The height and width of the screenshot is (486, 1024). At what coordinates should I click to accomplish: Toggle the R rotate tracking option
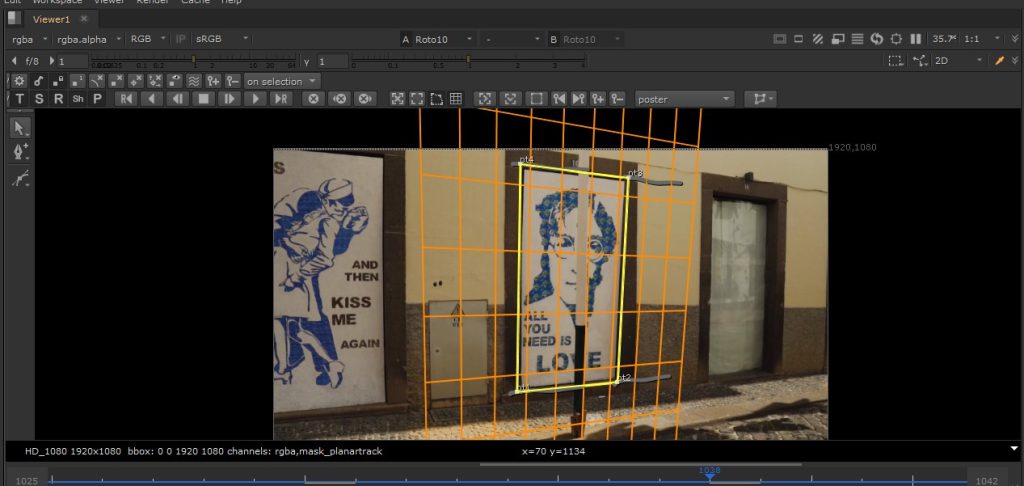coord(59,99)
